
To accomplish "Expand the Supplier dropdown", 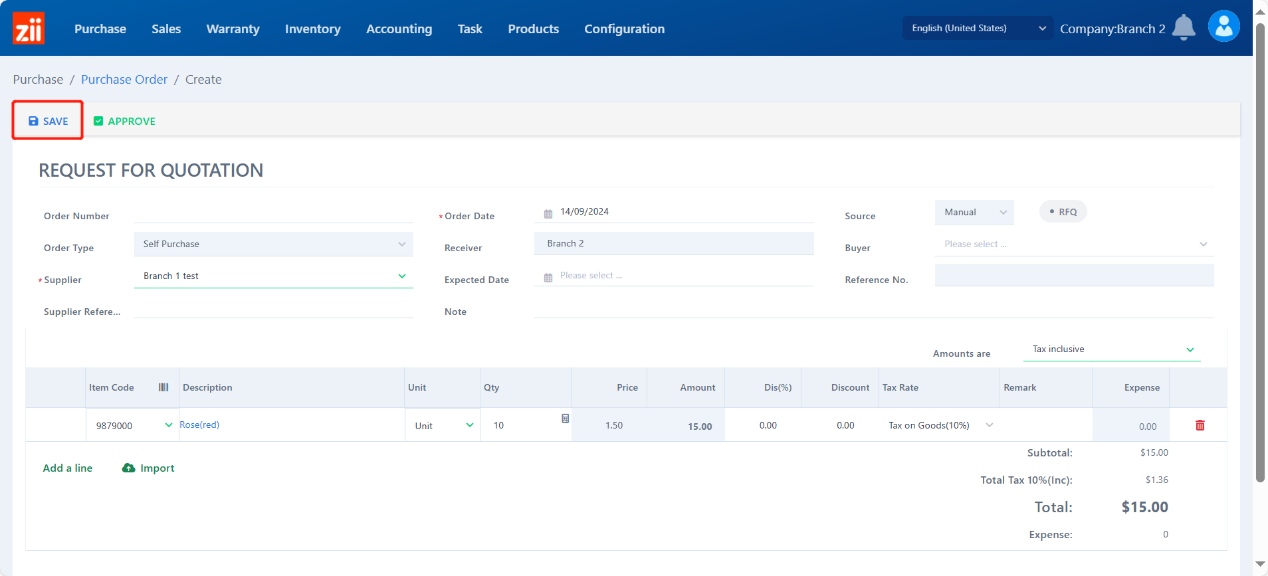I will pos(402,276).
